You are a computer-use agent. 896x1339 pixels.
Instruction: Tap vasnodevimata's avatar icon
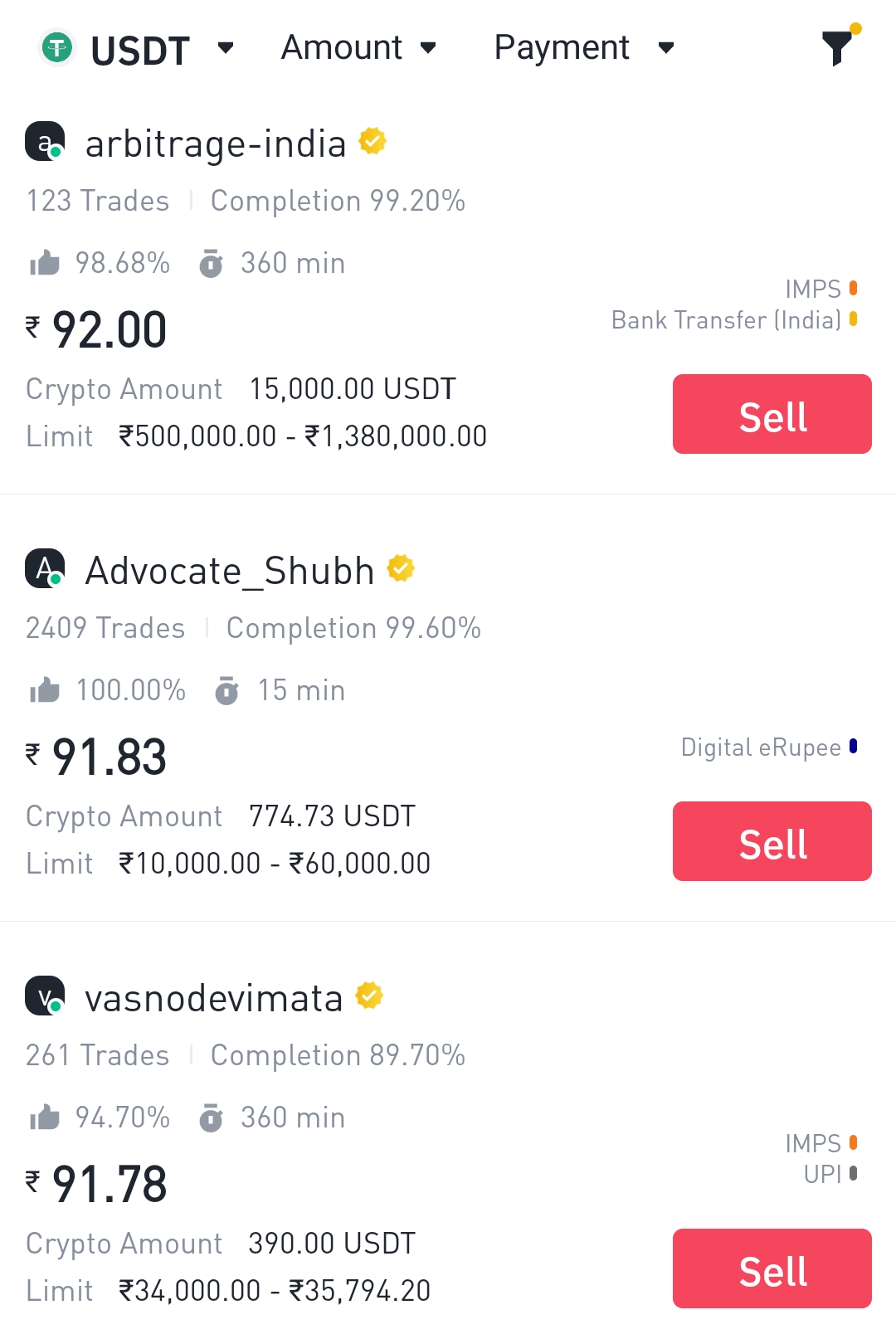45,996
